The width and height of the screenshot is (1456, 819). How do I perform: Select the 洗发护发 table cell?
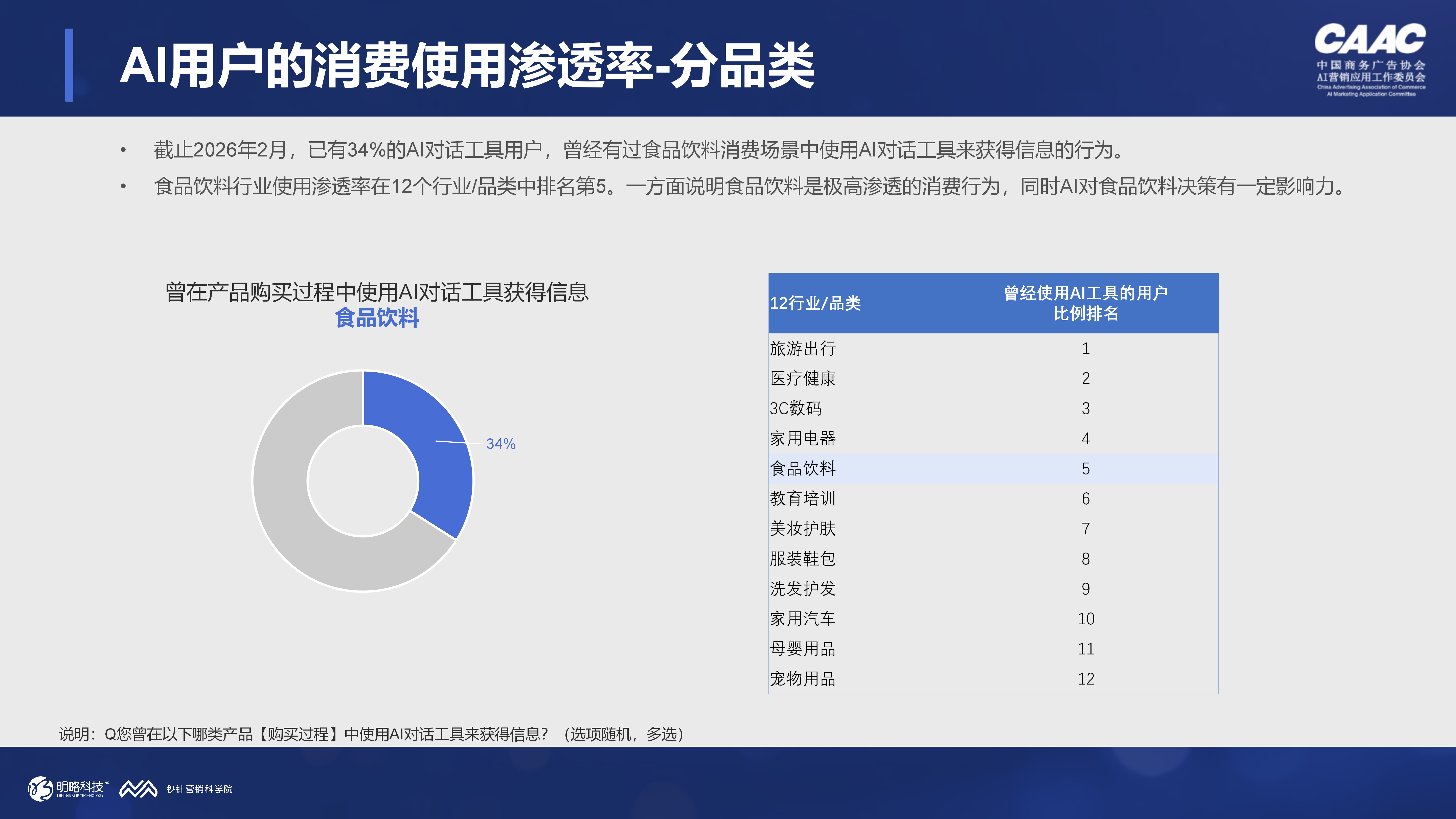[803, 588]
